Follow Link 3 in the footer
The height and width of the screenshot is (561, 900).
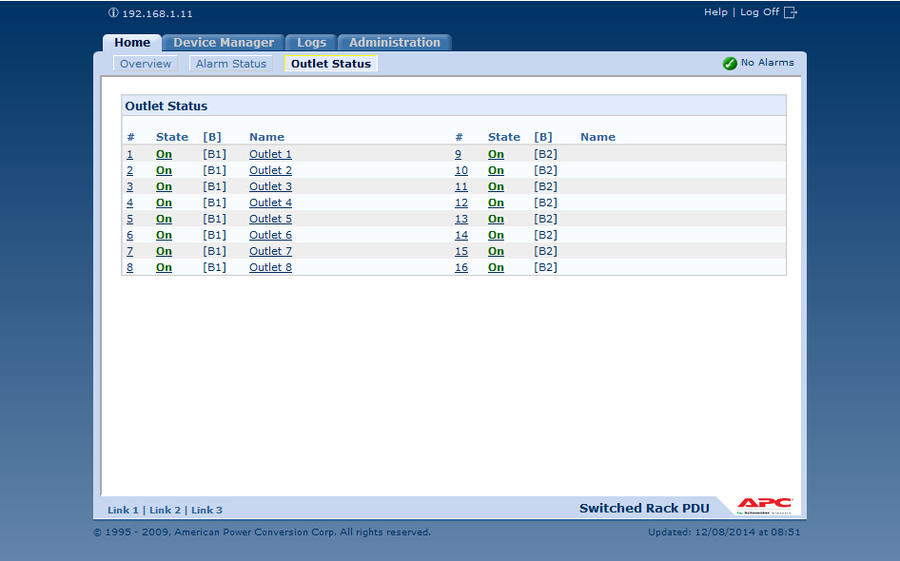(207, 510)
